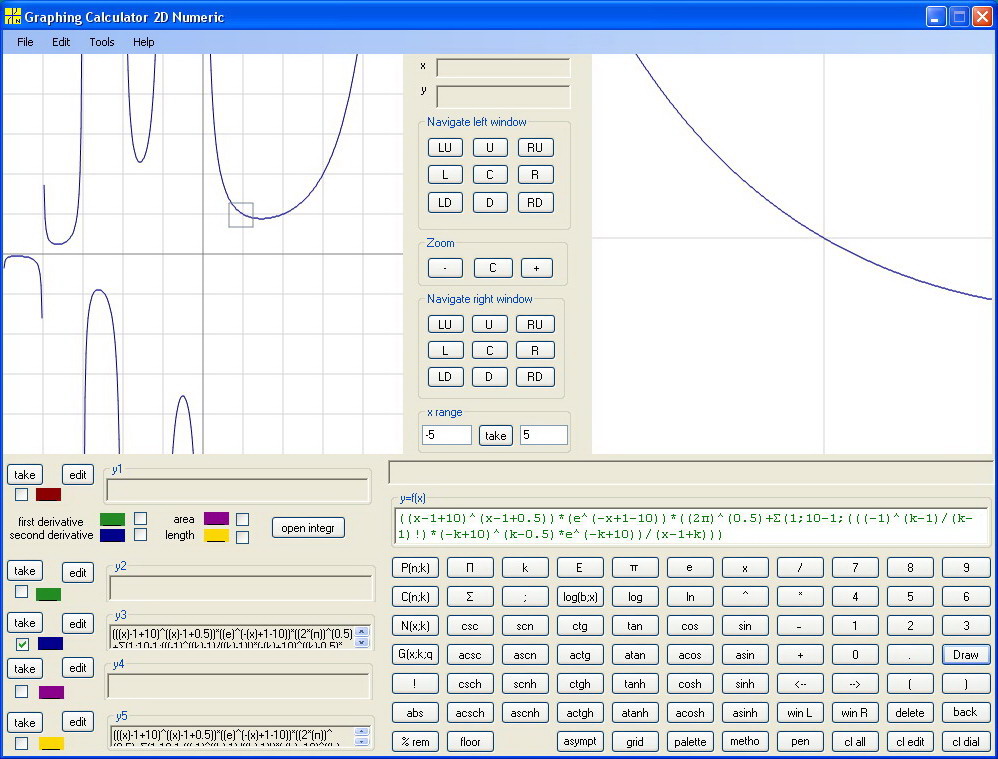Click the edit button for y3
The width and height of the screenshot is (998, 759).
click(78, 623)
